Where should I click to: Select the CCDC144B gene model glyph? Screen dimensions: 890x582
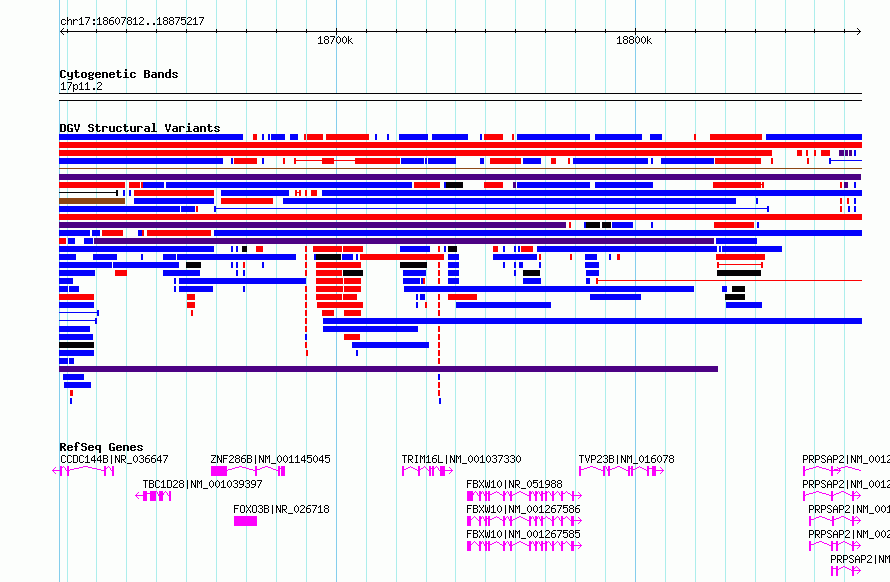[83, 471]
